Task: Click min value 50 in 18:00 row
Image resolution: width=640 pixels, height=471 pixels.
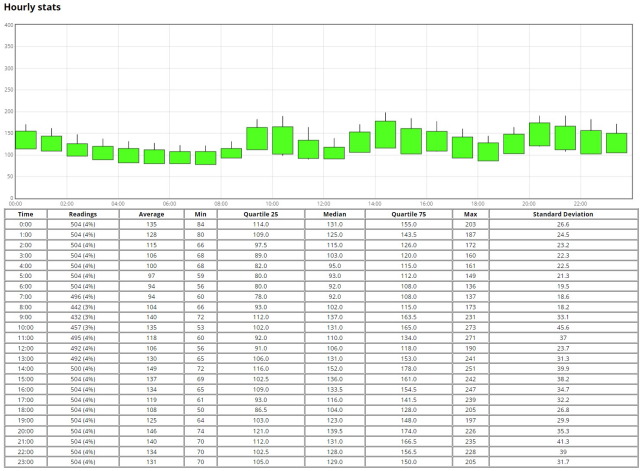Action: point(200,410)
